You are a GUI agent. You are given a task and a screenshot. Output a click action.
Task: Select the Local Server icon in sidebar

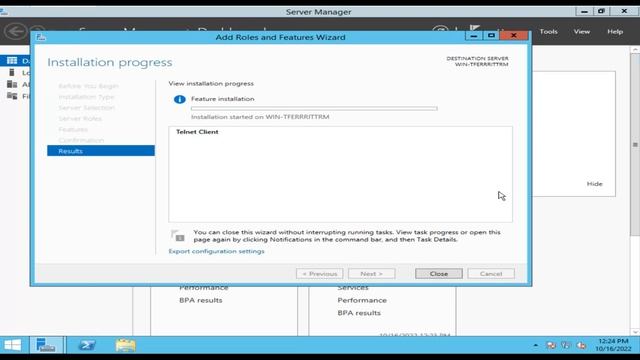click(x=12, y=72)
